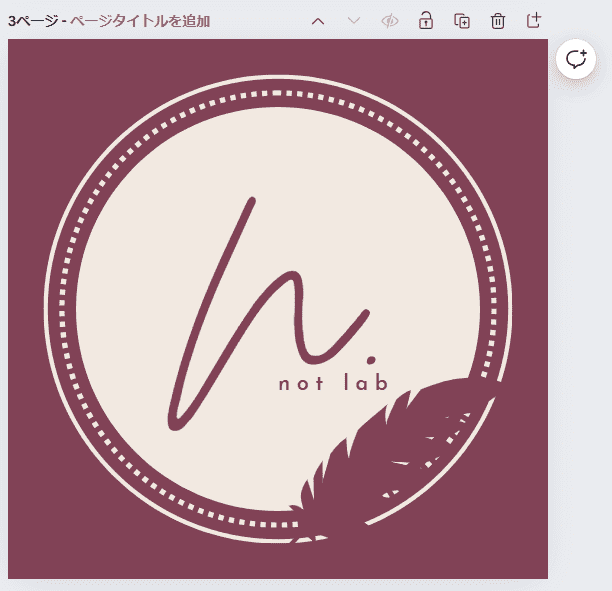Open the comment bubble button

pyautogui.click(x=576, y=60)
